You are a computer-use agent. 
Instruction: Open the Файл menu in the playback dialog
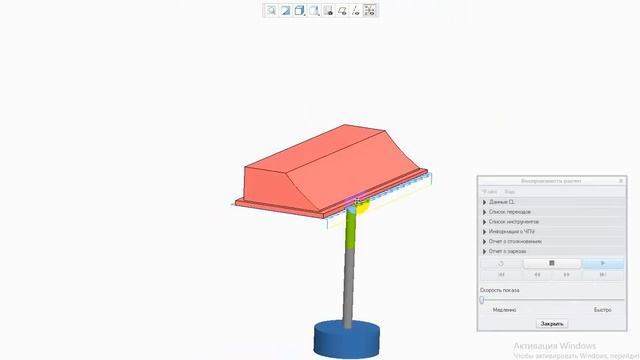(x=489, y=191)
